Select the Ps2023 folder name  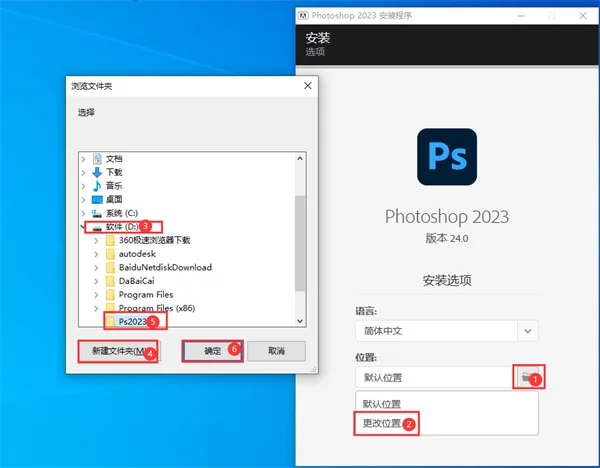tap(132, 321)
